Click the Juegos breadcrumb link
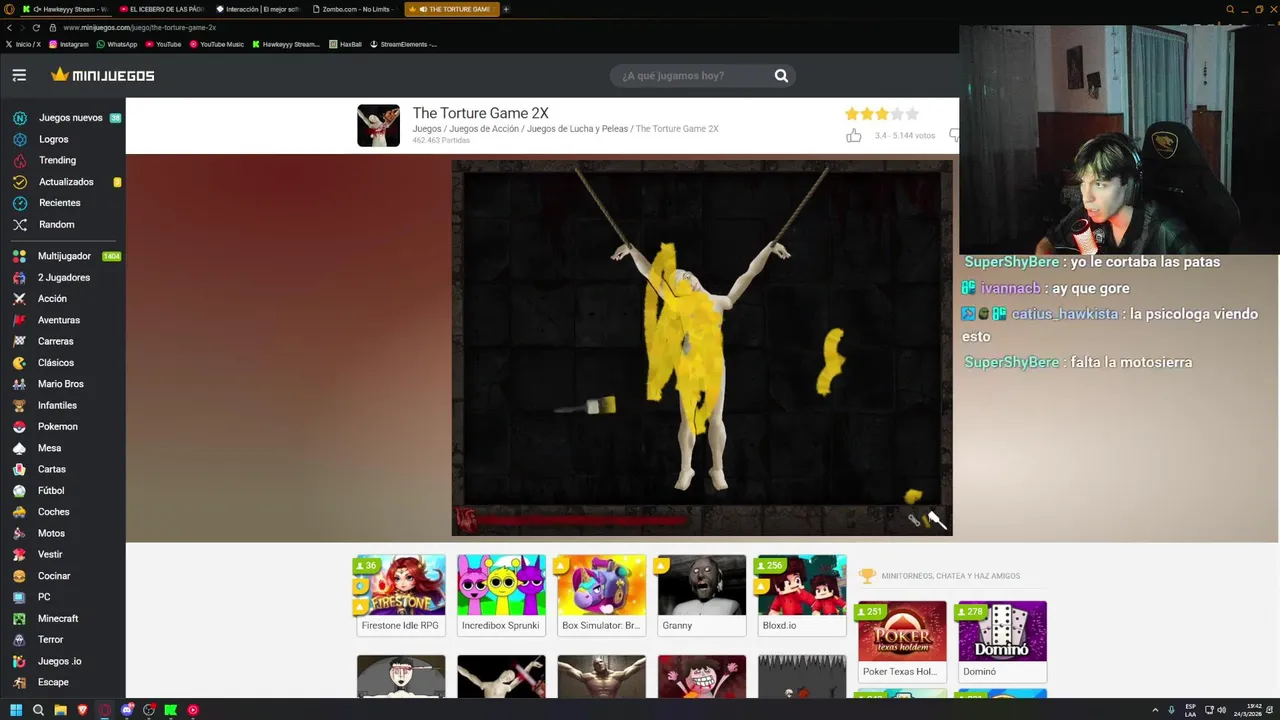Screen dimensions: 1280x720 pos(427,129)
